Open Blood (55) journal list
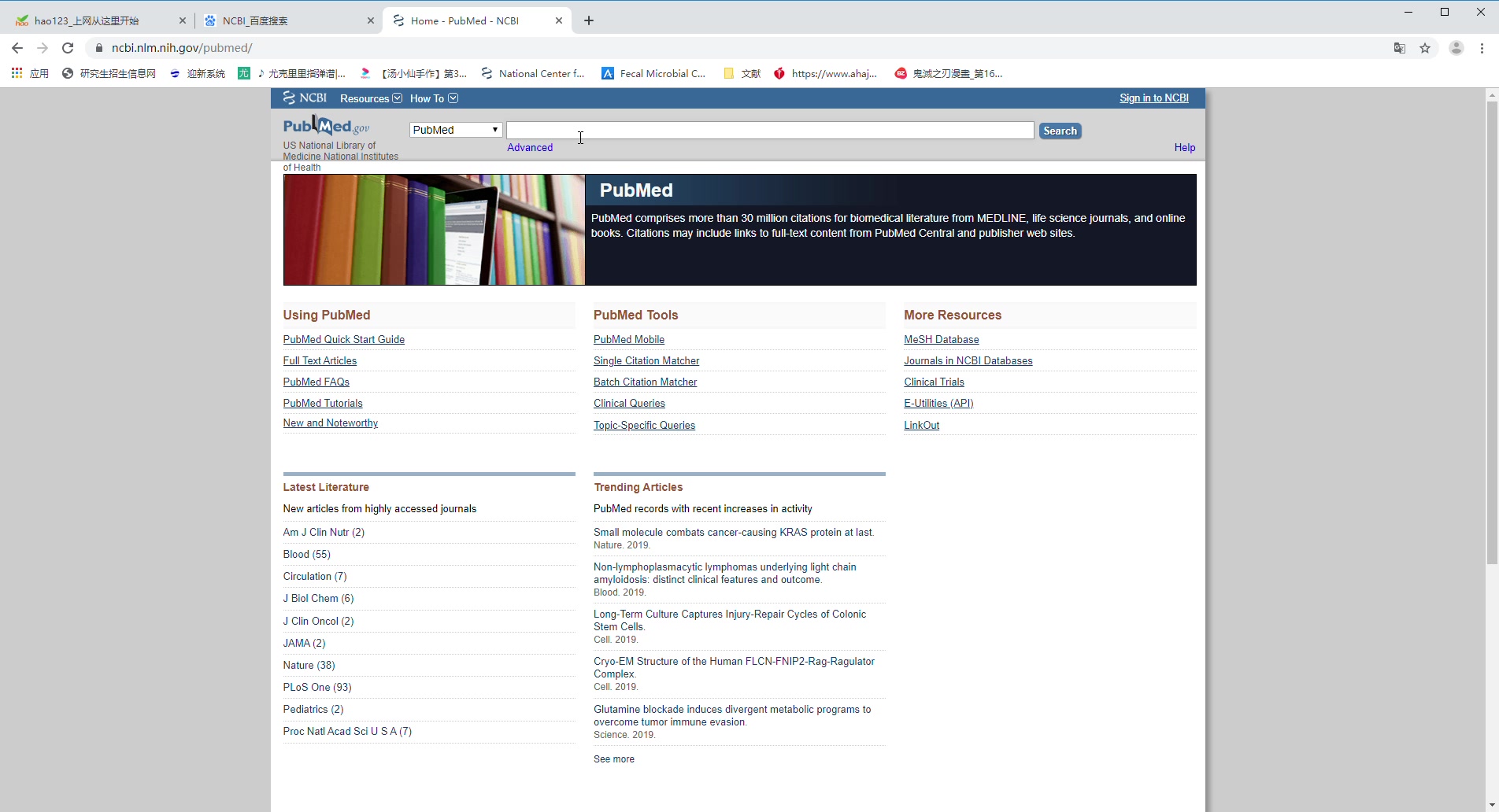Screen dimensions: 1499x812 click(307, 554)
